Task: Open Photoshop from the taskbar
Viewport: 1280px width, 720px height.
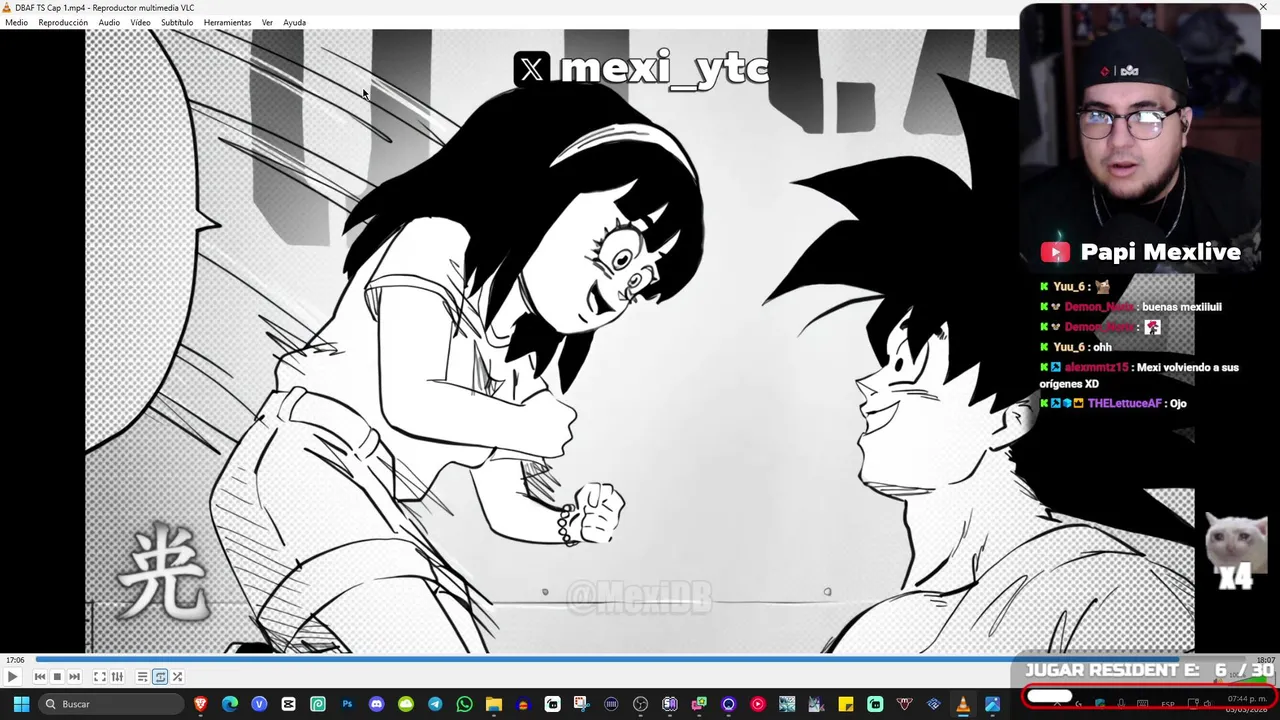Action: click(x=347, y=704)
